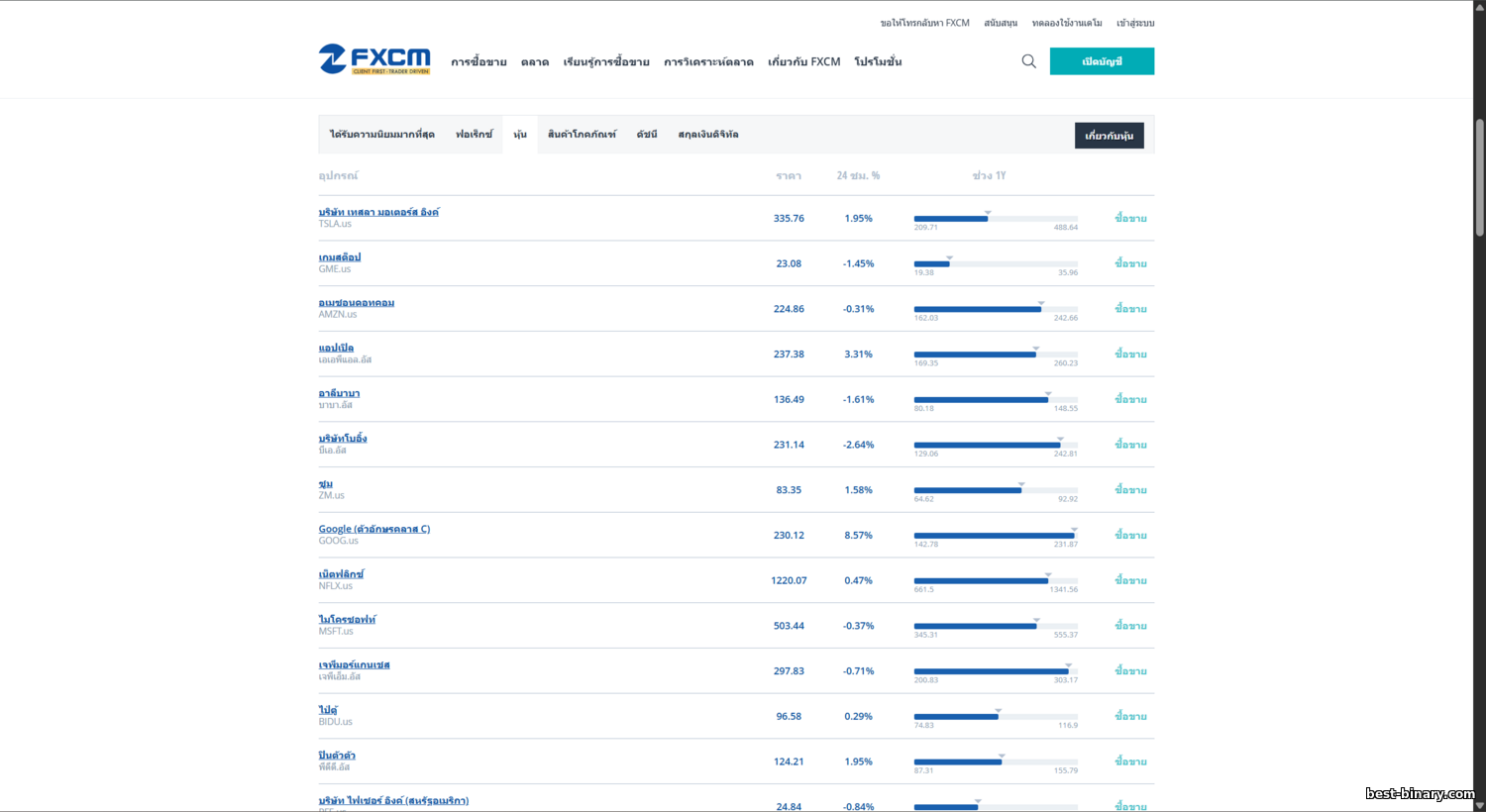Open the Tesla TSLA.us instrument link
The width and height of the screenshot is (1486, 812).
tap(378, 212)
